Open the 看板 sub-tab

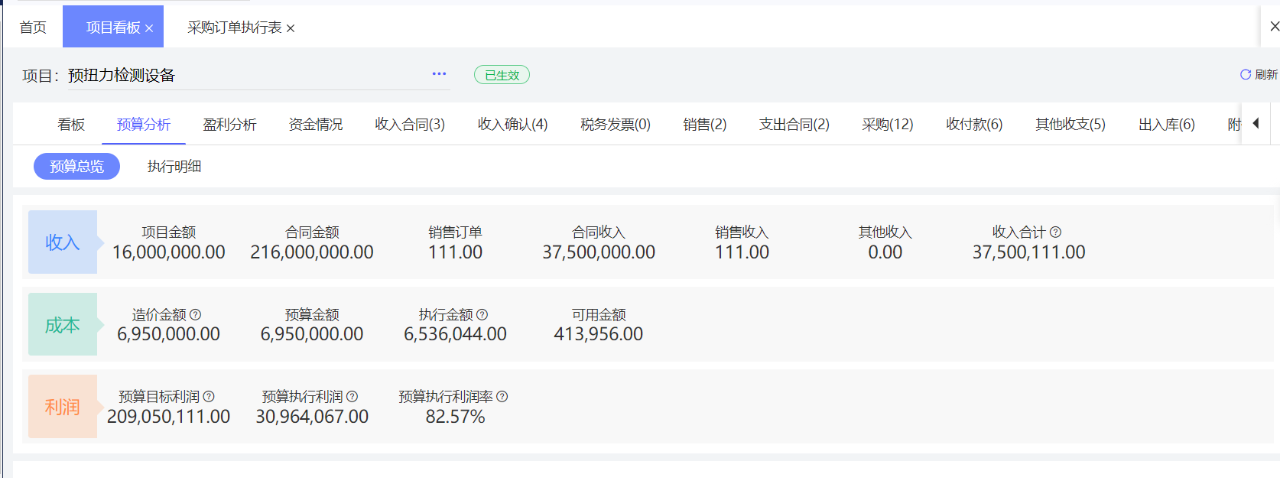pyautogui.click(x=71, y=125)
